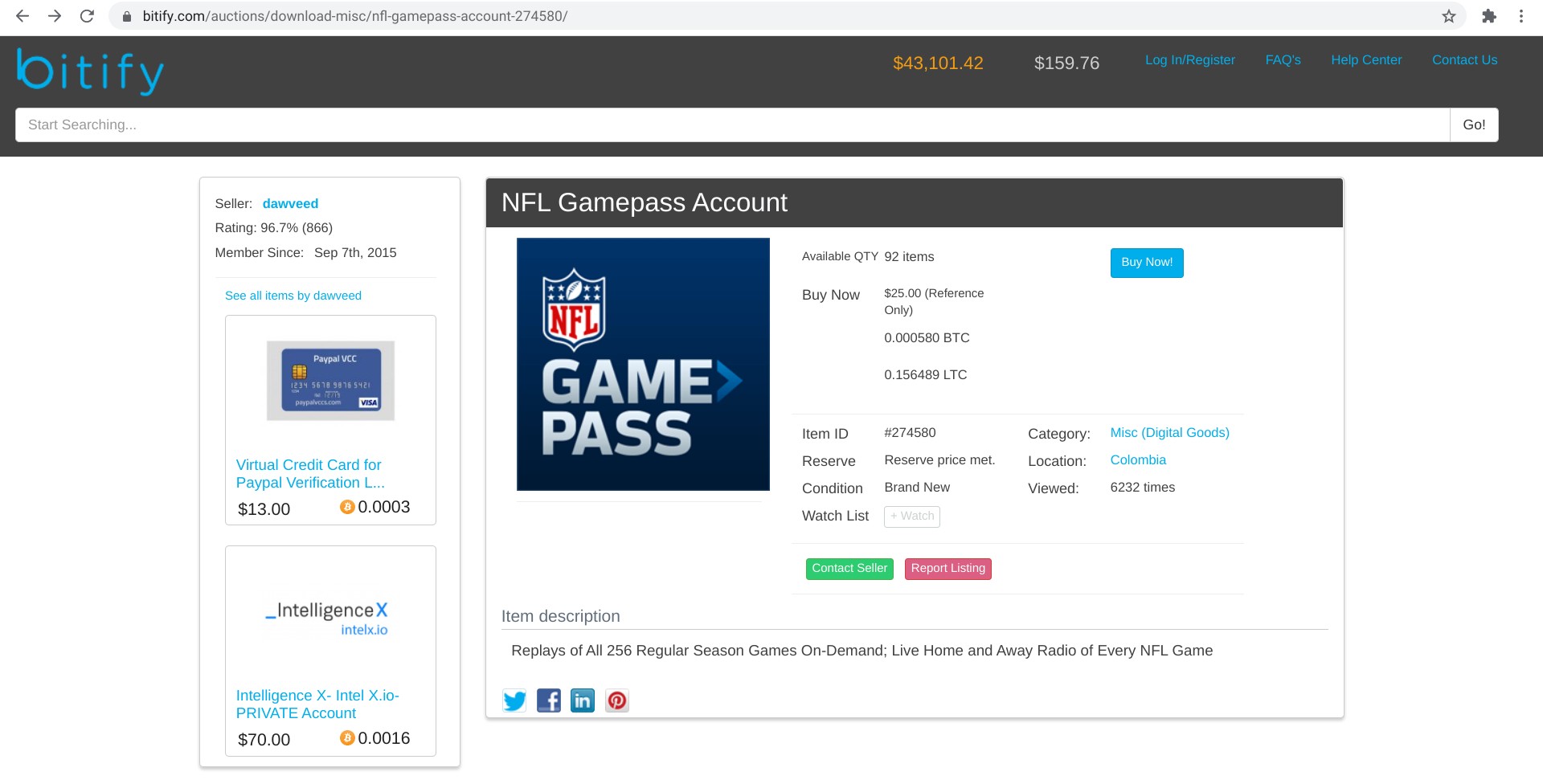Screen dimensions: 1543x784
Task: Click the Go! search button
Action: tap(1474, 125)
